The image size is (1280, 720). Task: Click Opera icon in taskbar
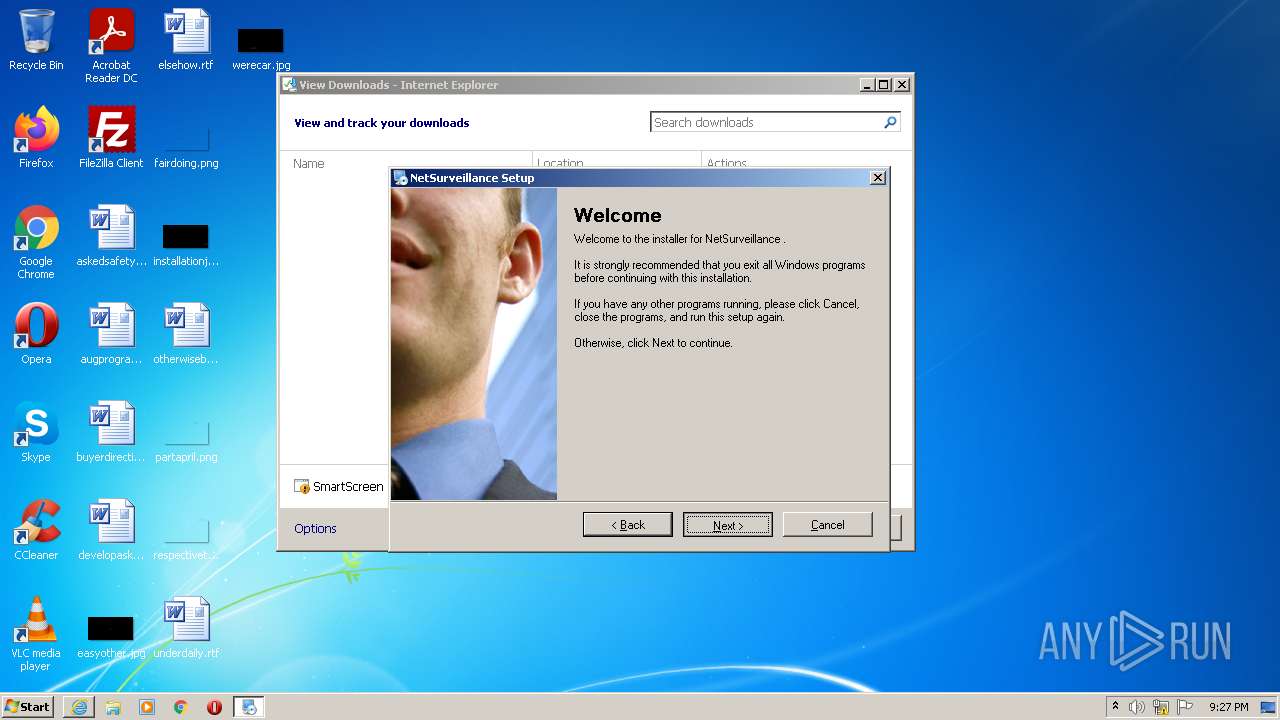pos(214,707)
